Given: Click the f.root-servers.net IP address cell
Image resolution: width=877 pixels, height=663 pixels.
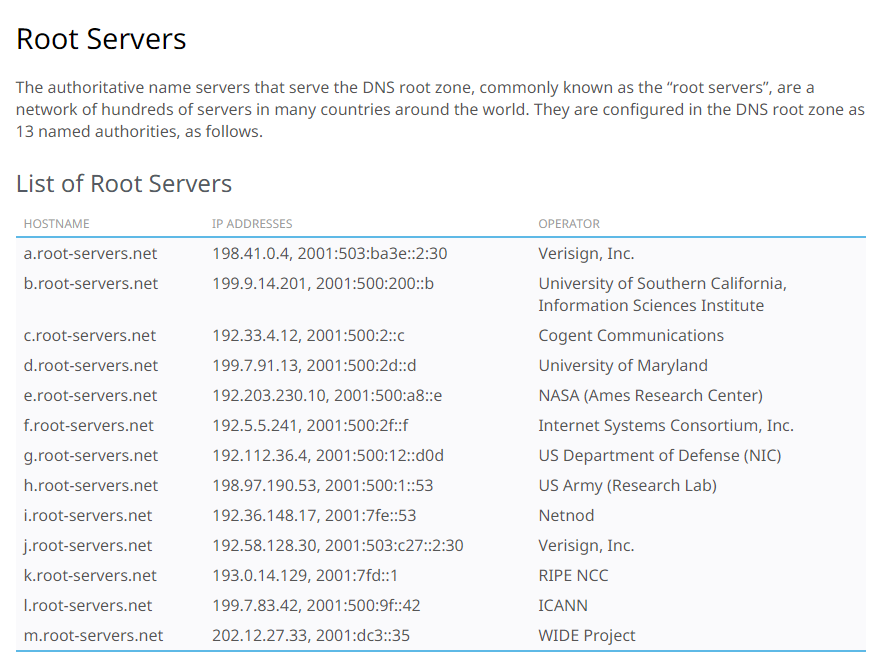Looking at the screenshot, I should click(x=310, y=426).
